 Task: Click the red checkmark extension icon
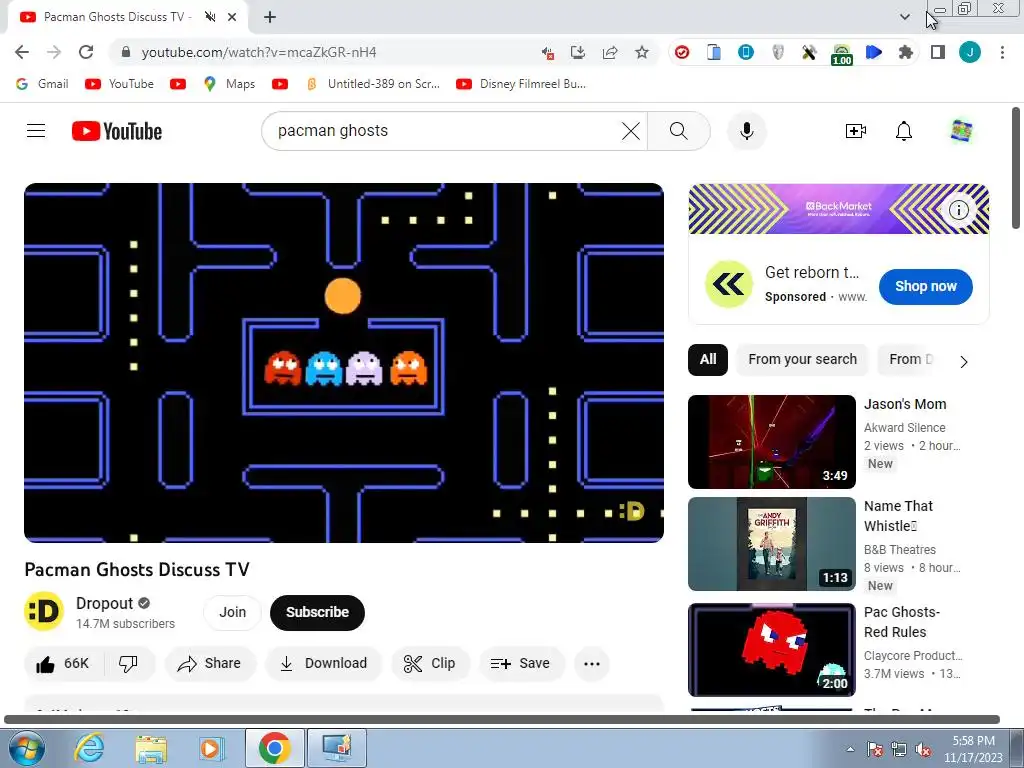pyautogui.click(x=682, y=52)
